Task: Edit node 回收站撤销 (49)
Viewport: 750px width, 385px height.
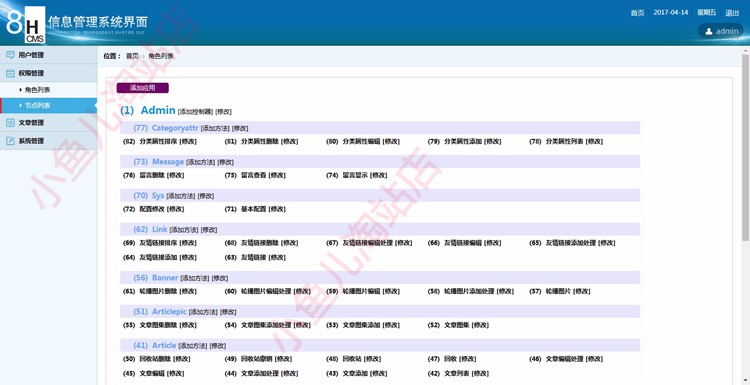Action: pos(283,359)
